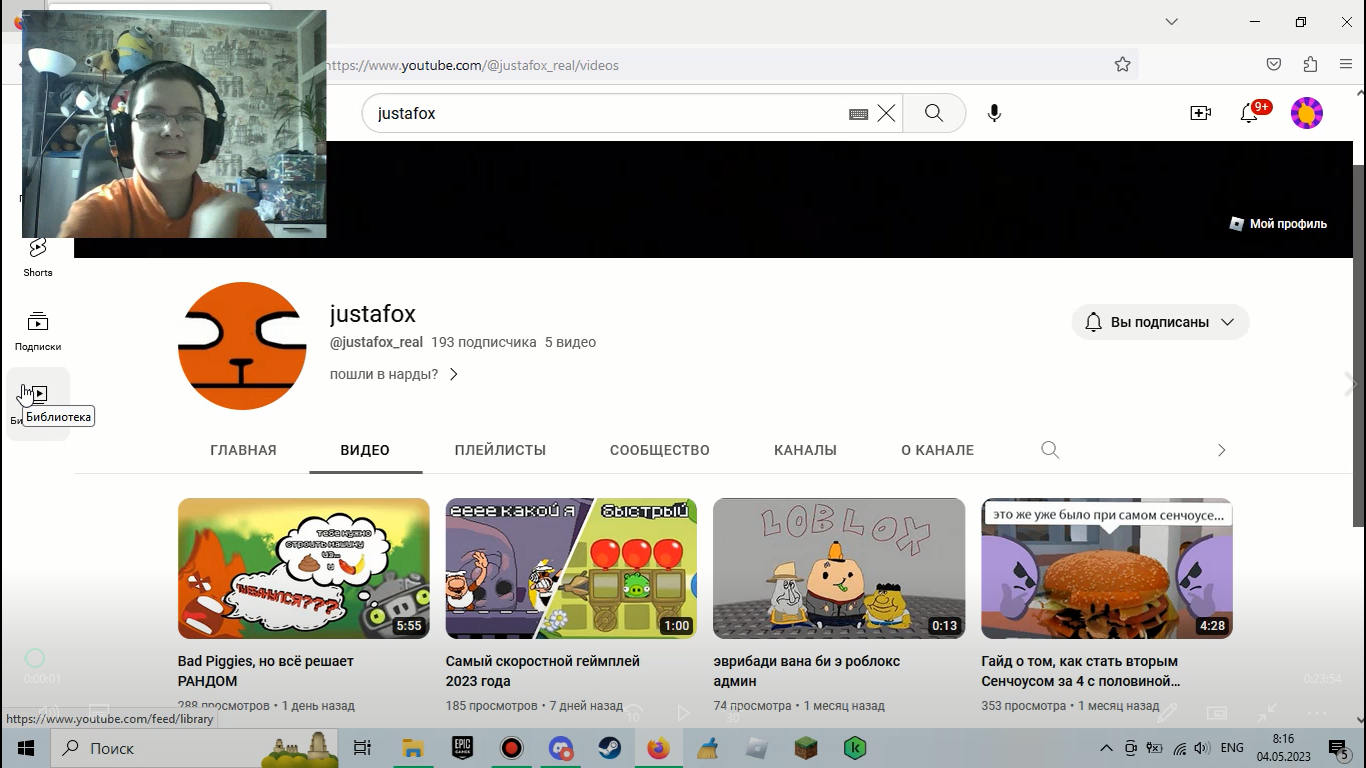The height and width of the screenshot is (768, 1366).
Task: Click the '193 подписчика' subscriber count
Action: (484, 342)
